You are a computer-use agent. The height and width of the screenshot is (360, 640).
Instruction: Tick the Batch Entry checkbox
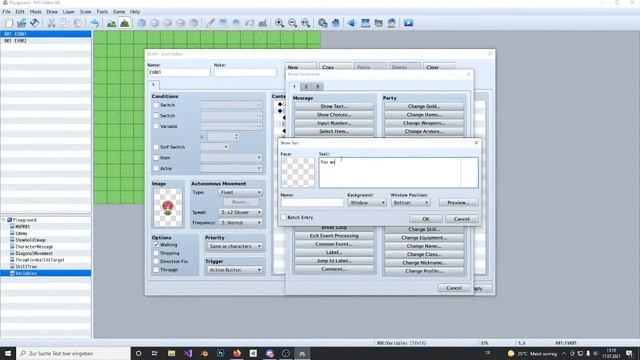tap(284, 217)
